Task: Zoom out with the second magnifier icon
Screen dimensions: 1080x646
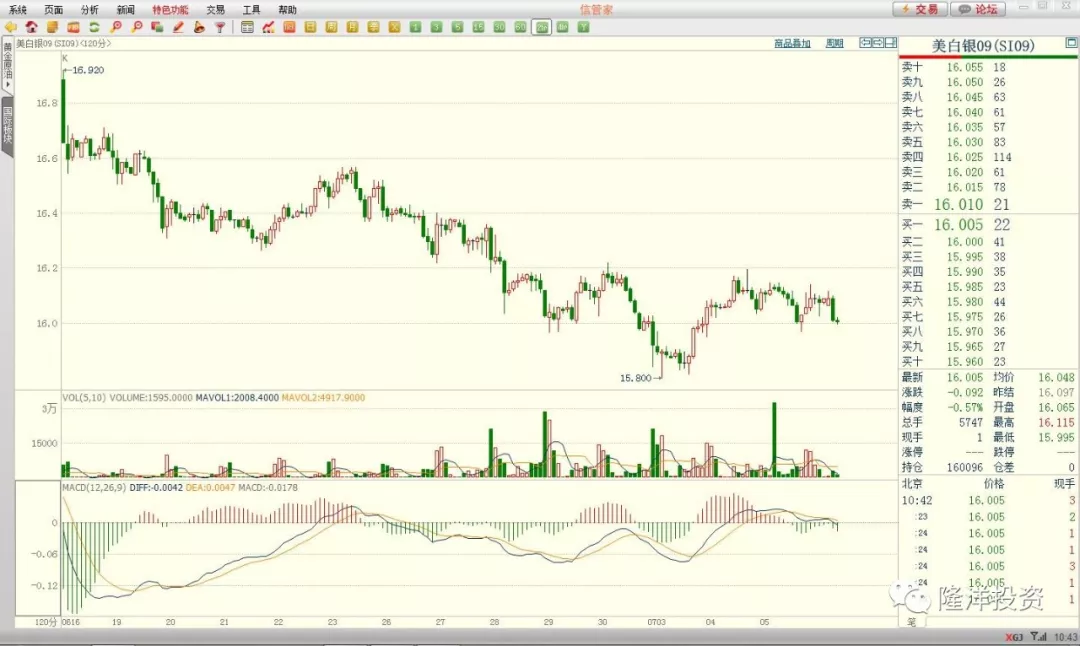Action: pyautogui.click(x=136, y=27)
